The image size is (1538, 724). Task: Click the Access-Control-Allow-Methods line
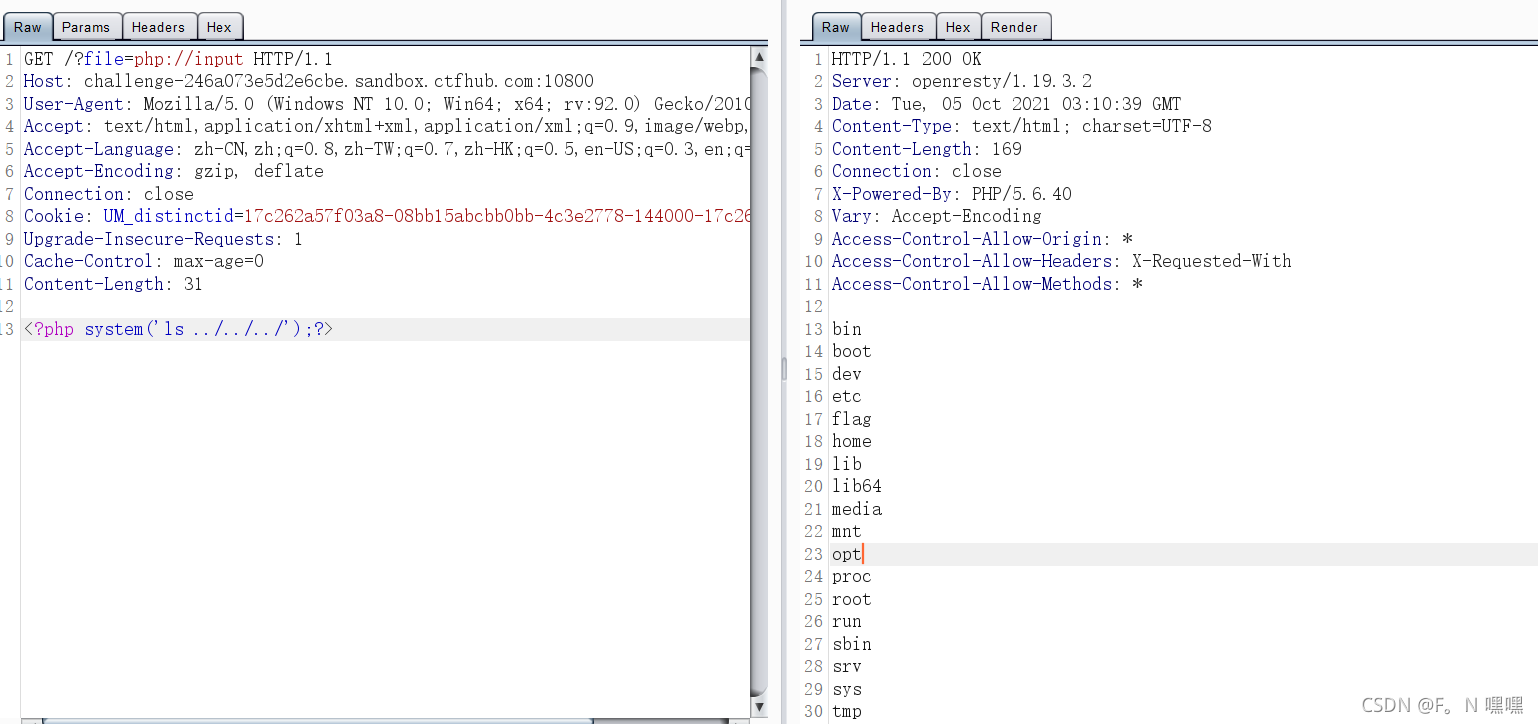point(987,284)
